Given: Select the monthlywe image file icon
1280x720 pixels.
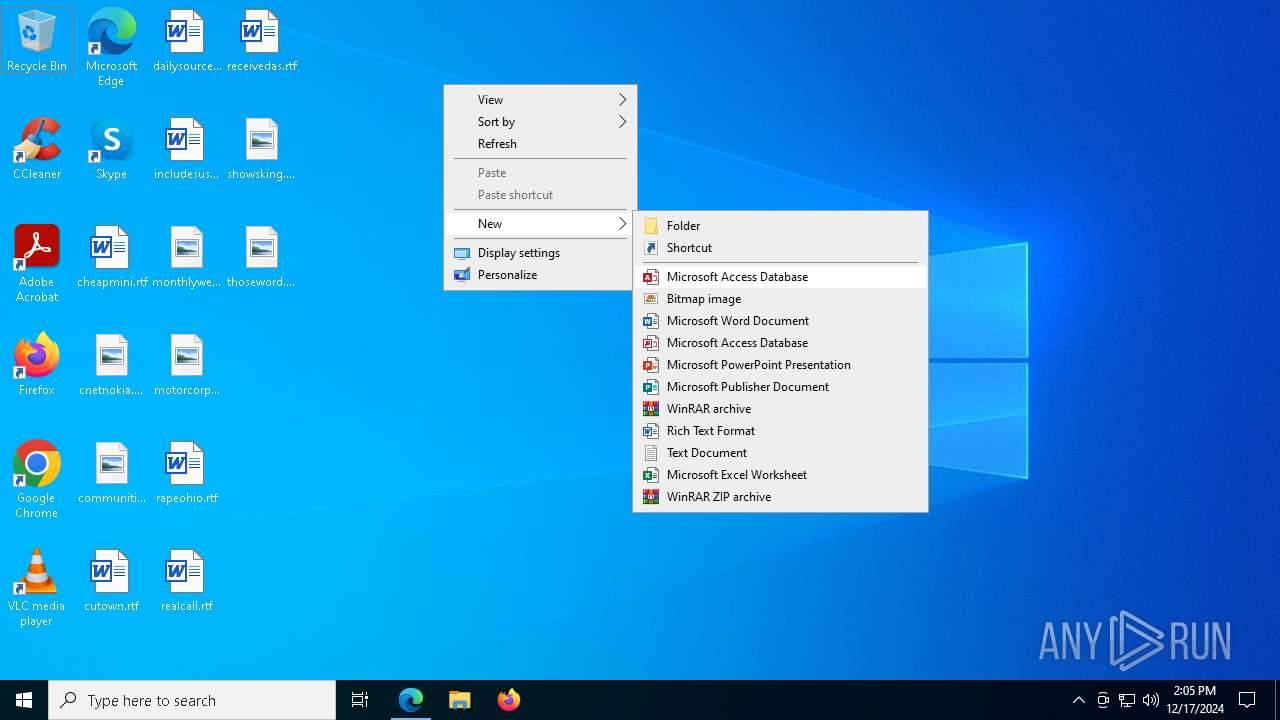Looking at the screenshot, I should [x=186, y=256].
